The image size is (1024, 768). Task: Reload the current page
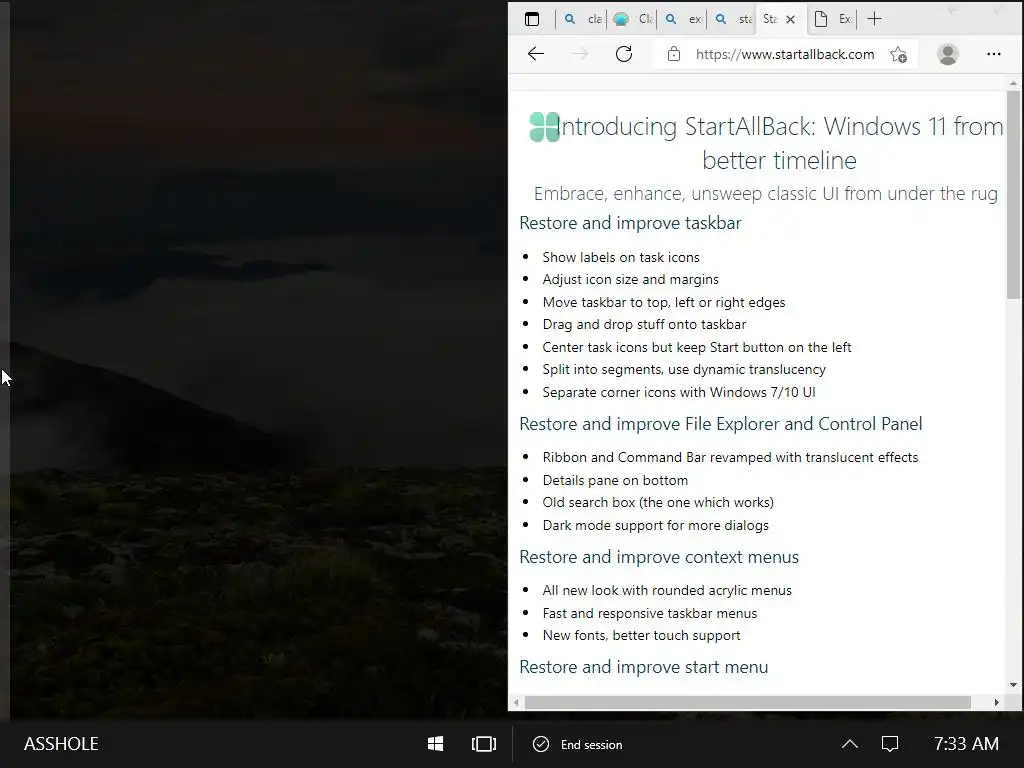624,54
